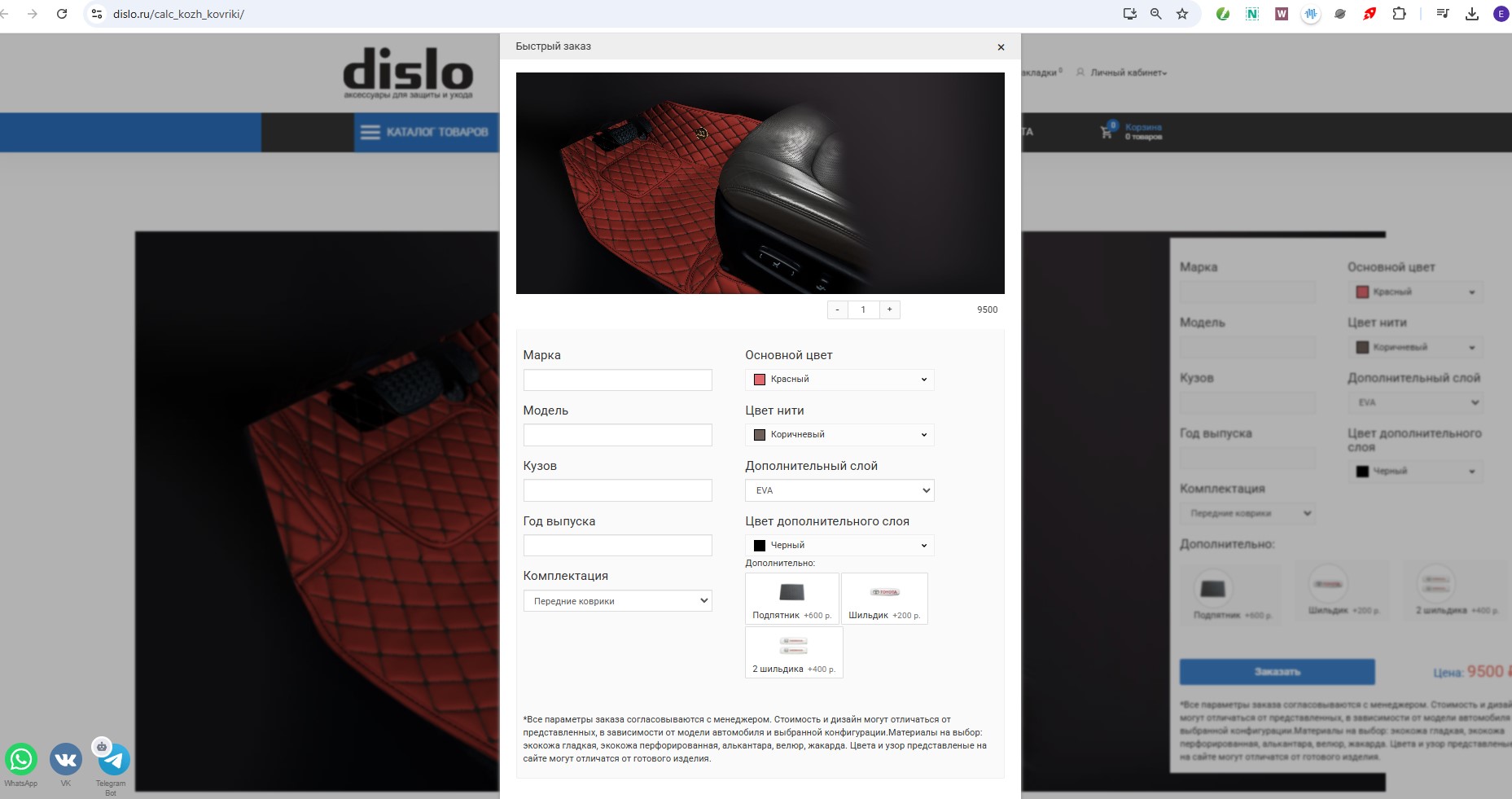Click the WhatsApp chat icon
This screenshot has height=799, width=1512.
coord(21,760)
